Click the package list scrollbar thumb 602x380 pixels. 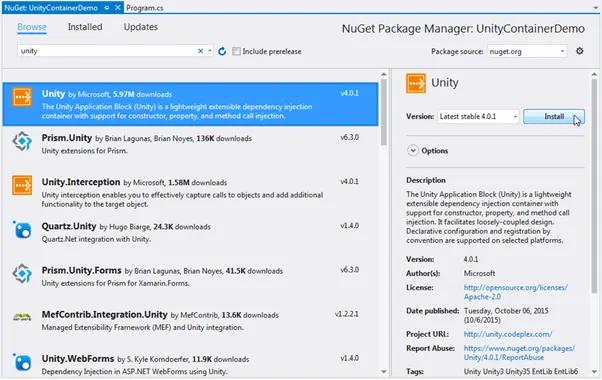coord(384,112)
